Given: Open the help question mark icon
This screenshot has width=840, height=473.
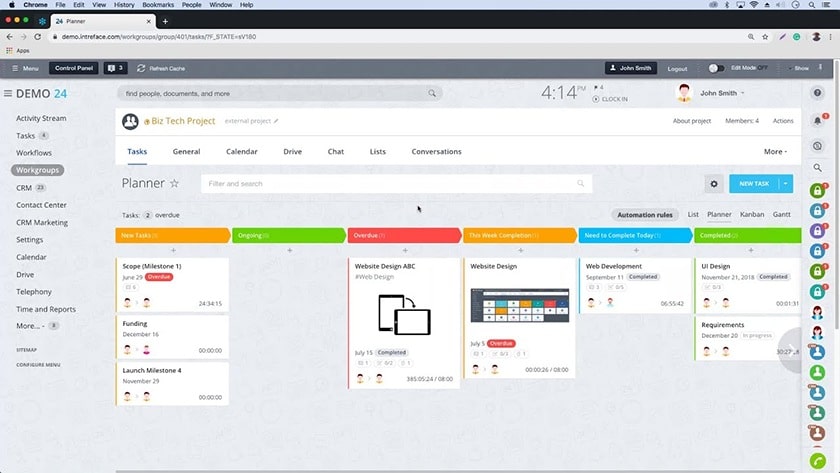Looking at the screenshot, I should click(x=818, y=93).
